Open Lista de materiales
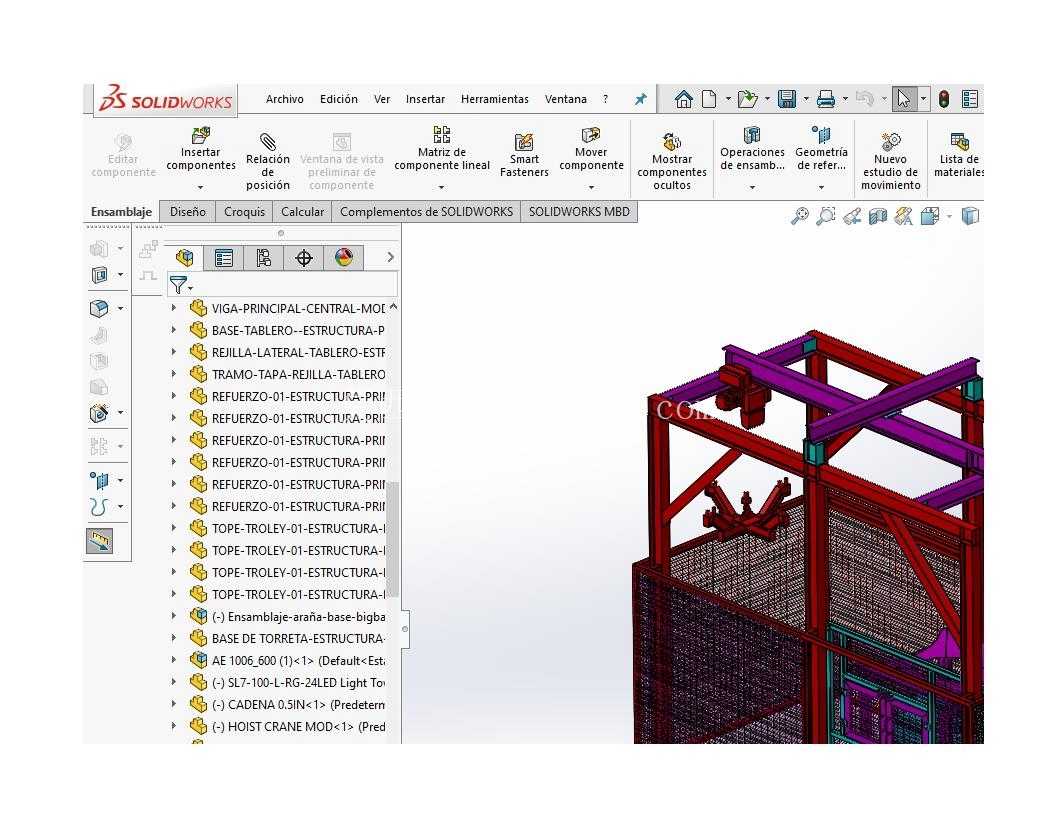The image size is (1055, 815). (959, 156)
